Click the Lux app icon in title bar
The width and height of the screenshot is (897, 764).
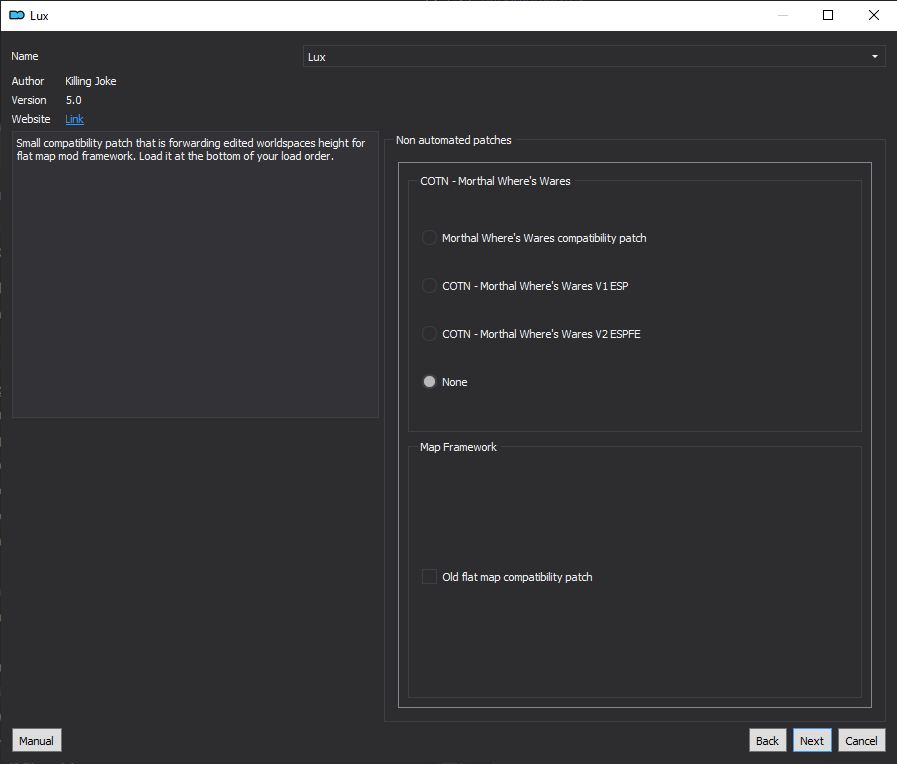[17, 15]
